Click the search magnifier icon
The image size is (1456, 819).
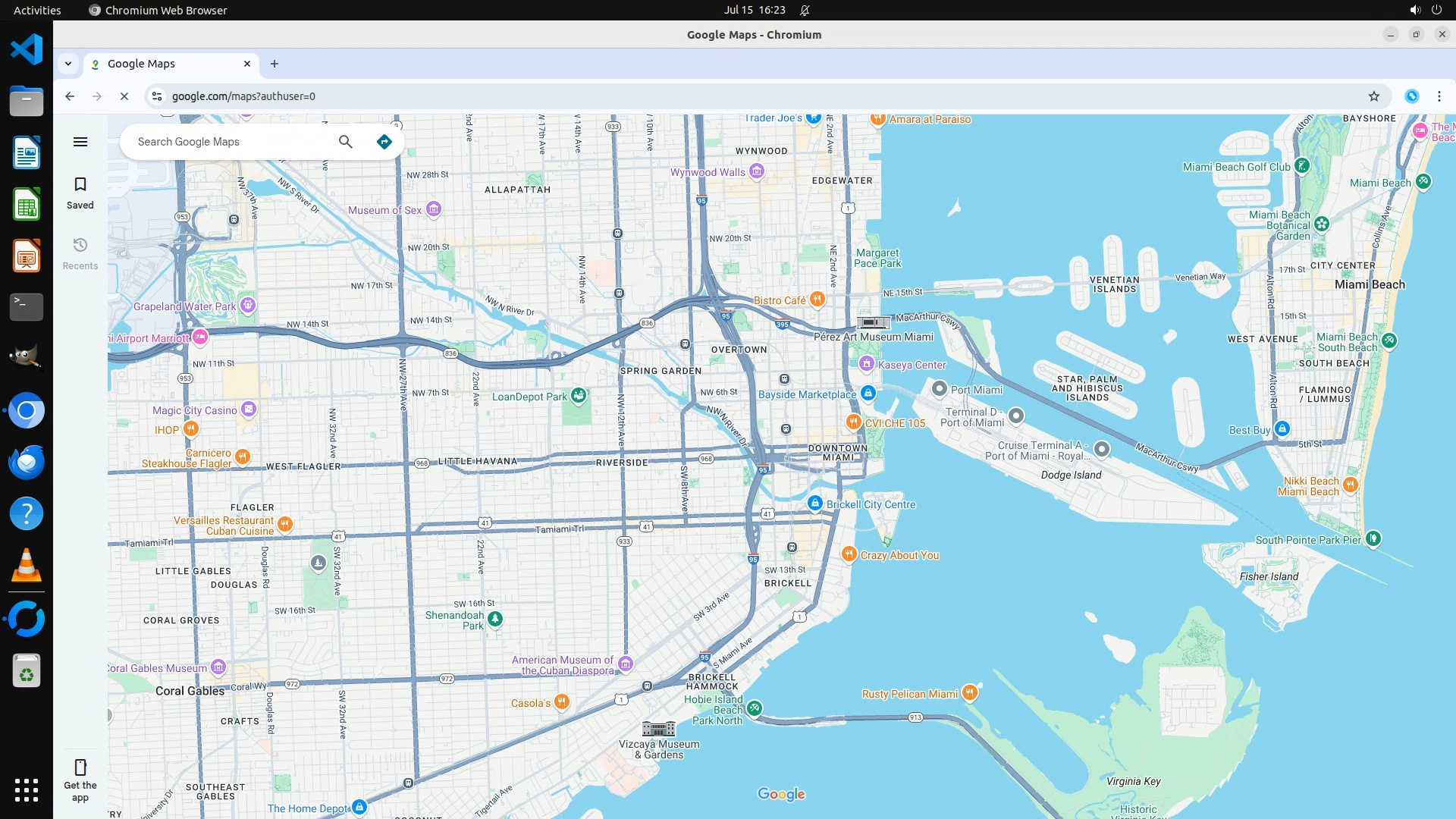click(346, 142)
